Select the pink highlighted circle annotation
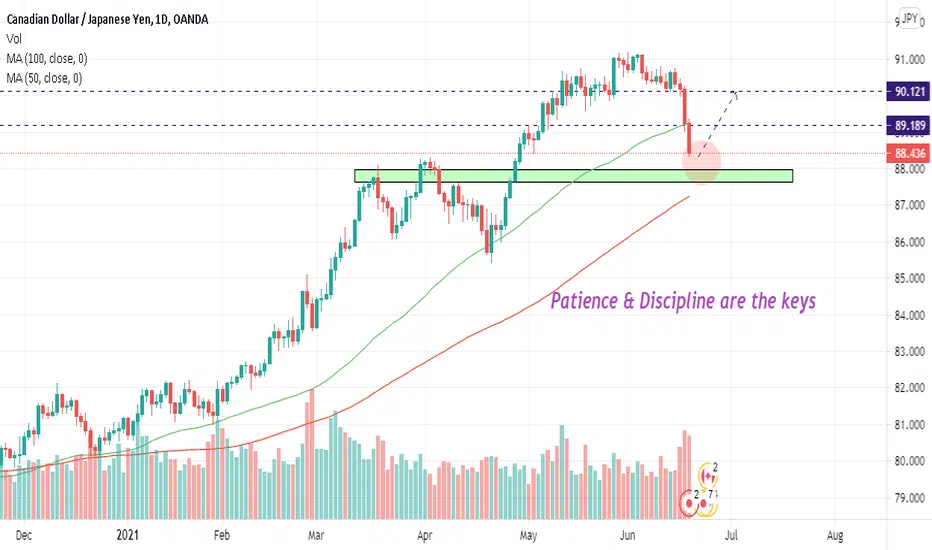 pyautogui.click(x=701, y=161)
